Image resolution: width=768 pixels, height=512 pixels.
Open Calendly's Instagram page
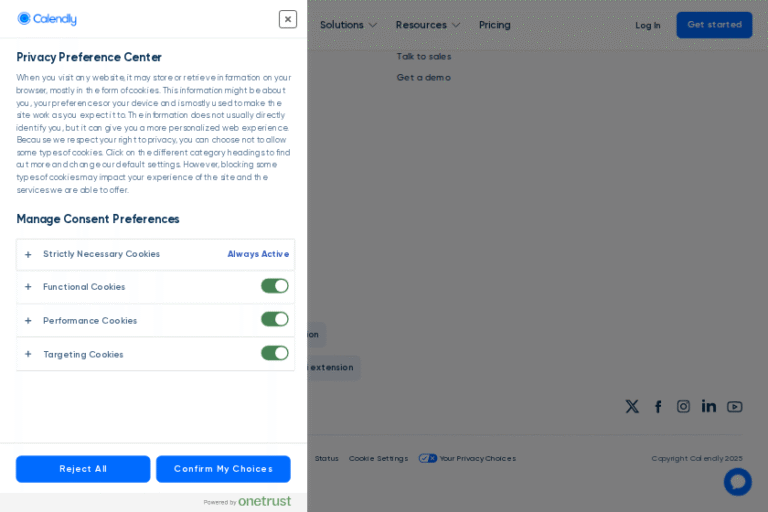[683, 406]
